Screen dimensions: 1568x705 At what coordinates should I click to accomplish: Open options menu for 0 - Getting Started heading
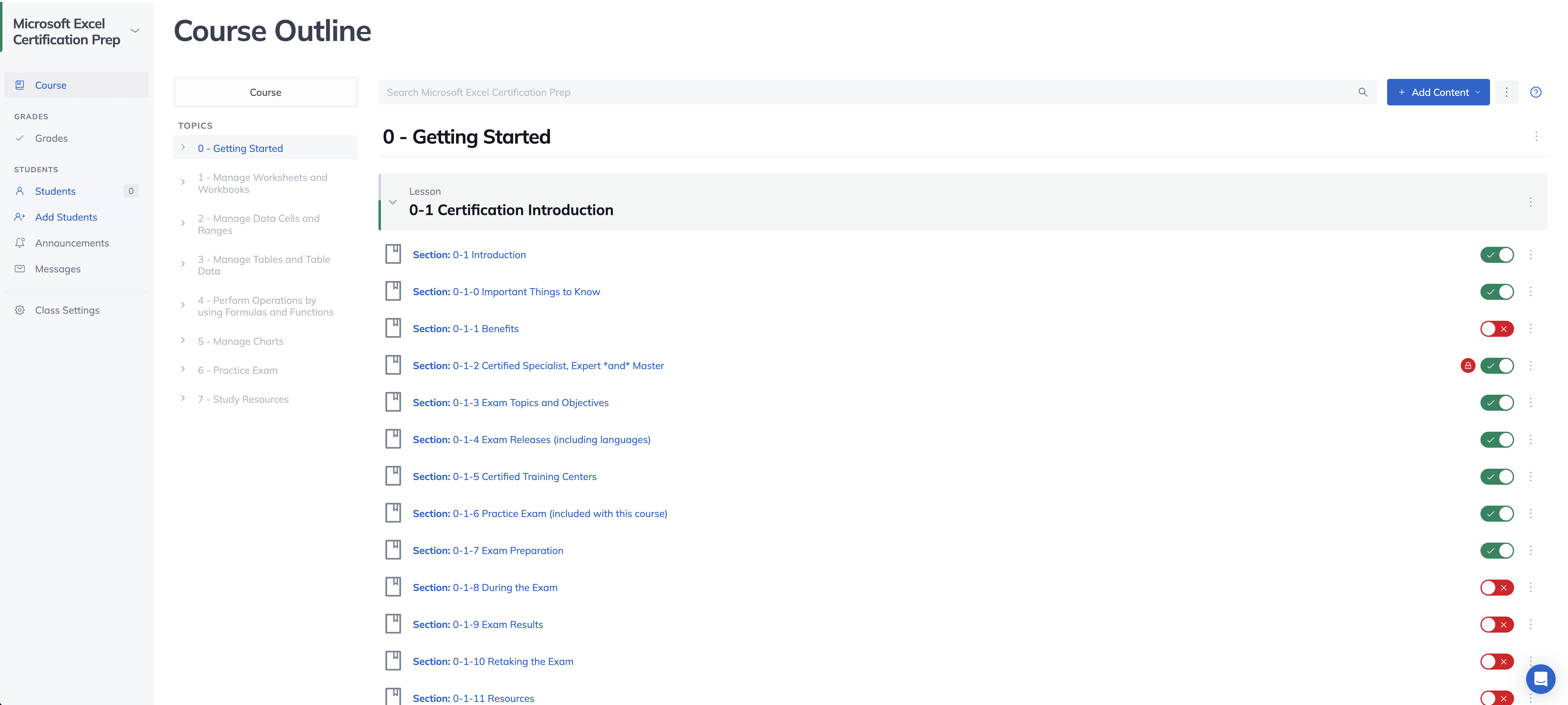pos(1536,137)
